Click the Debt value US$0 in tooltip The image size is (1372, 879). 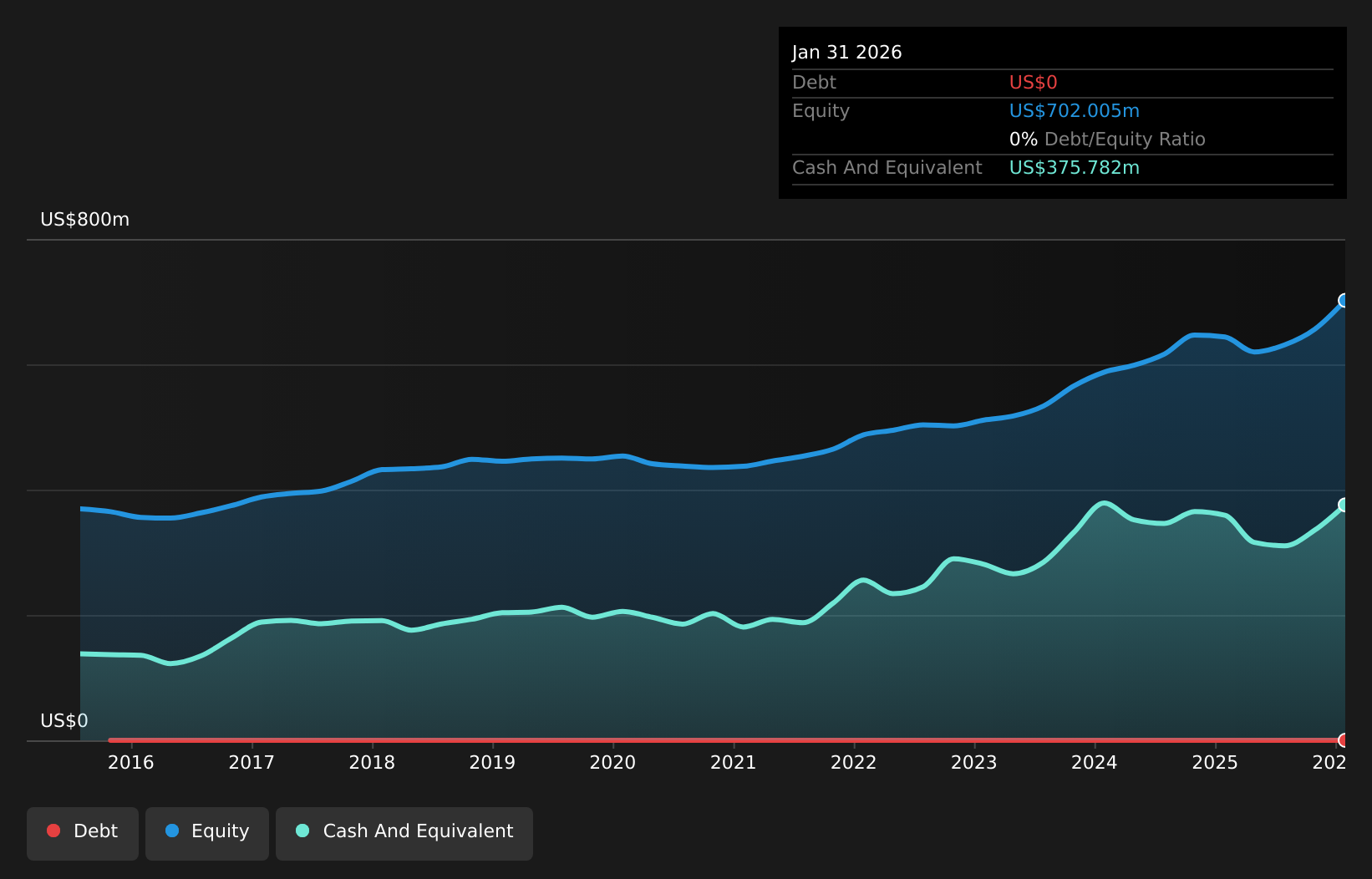point(1034,83)
